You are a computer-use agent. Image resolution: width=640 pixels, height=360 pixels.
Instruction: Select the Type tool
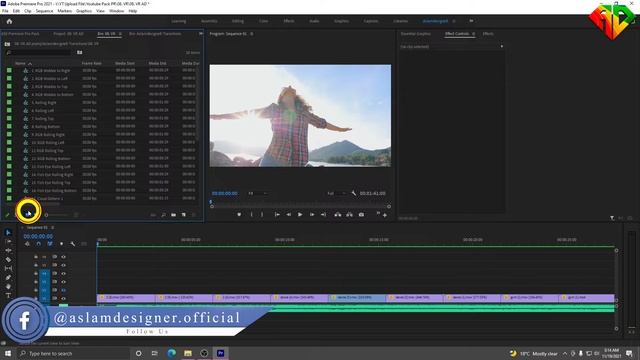coord(8,296)
